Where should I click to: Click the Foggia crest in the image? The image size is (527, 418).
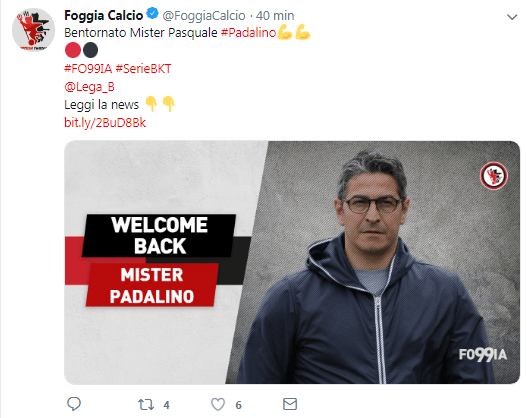pyautogui.click(x=493, y=176)
